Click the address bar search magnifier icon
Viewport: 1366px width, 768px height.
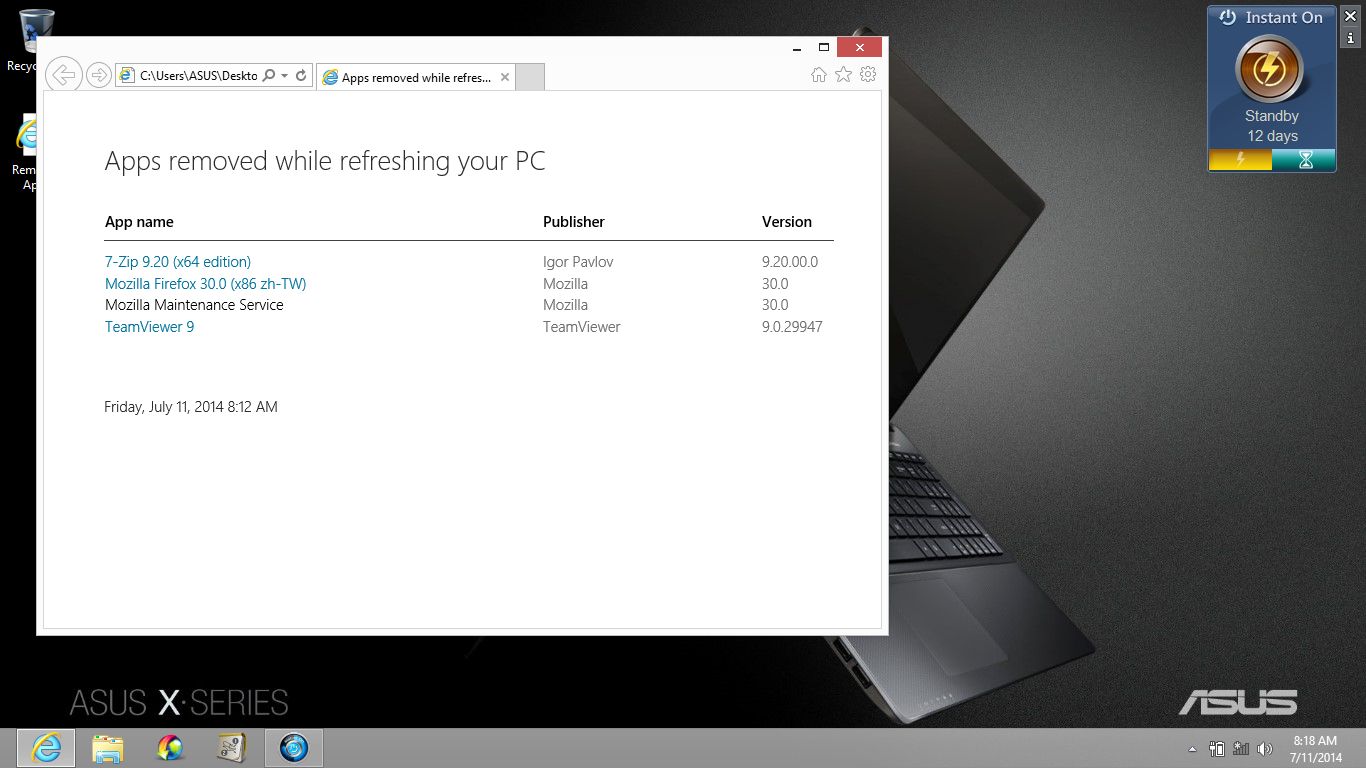point(268,75)
